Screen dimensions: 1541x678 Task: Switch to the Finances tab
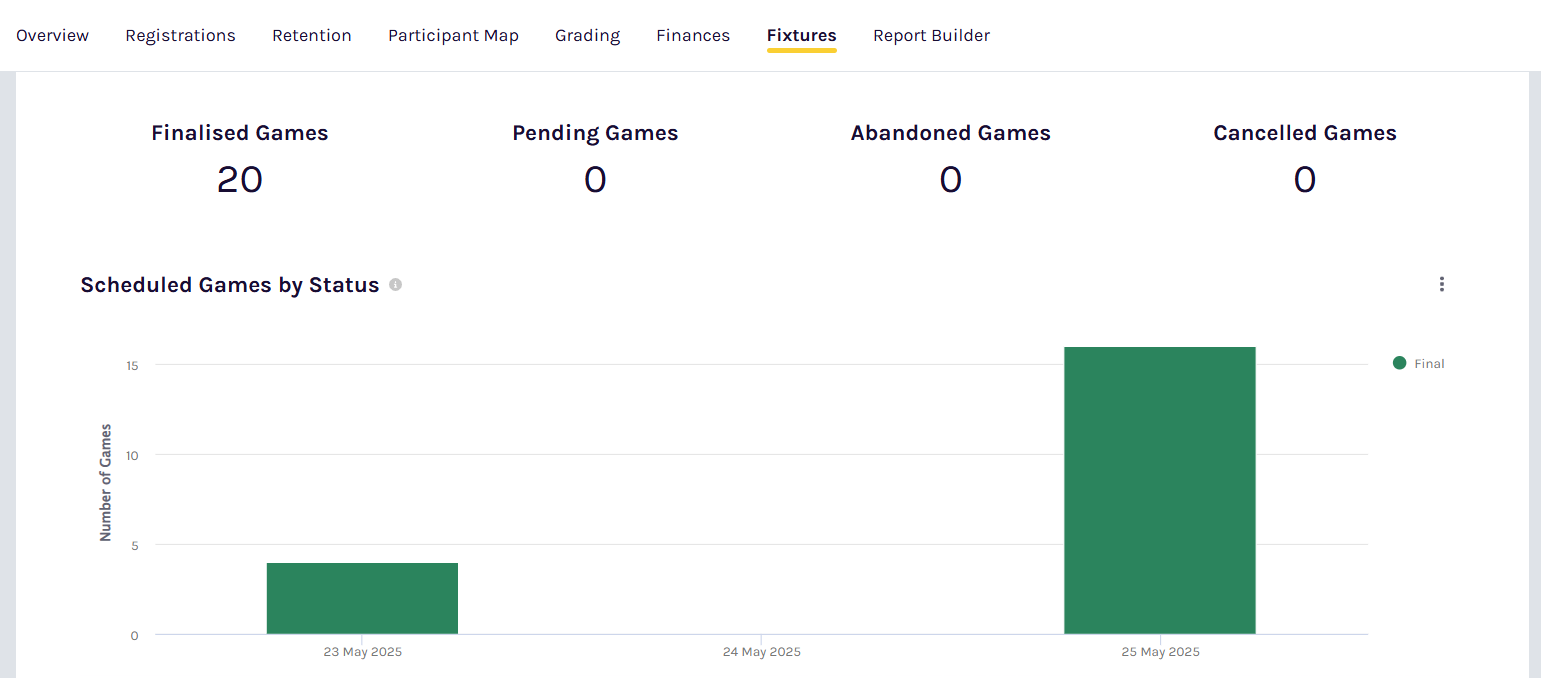pos(693,36)
